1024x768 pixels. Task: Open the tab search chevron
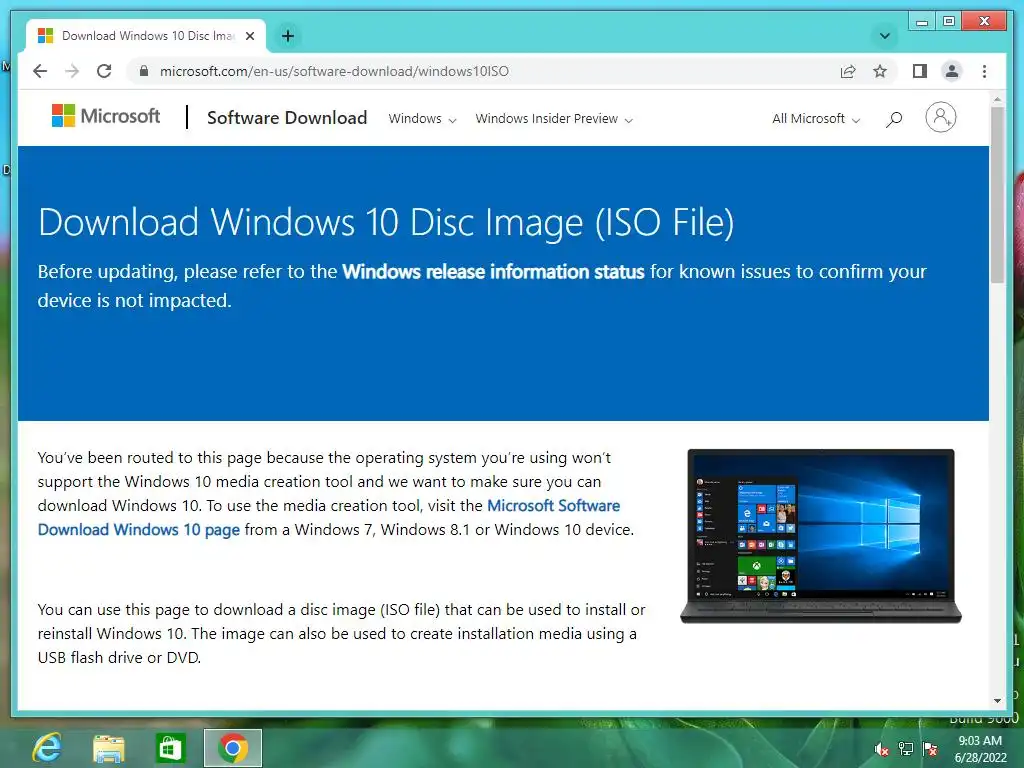885,36
